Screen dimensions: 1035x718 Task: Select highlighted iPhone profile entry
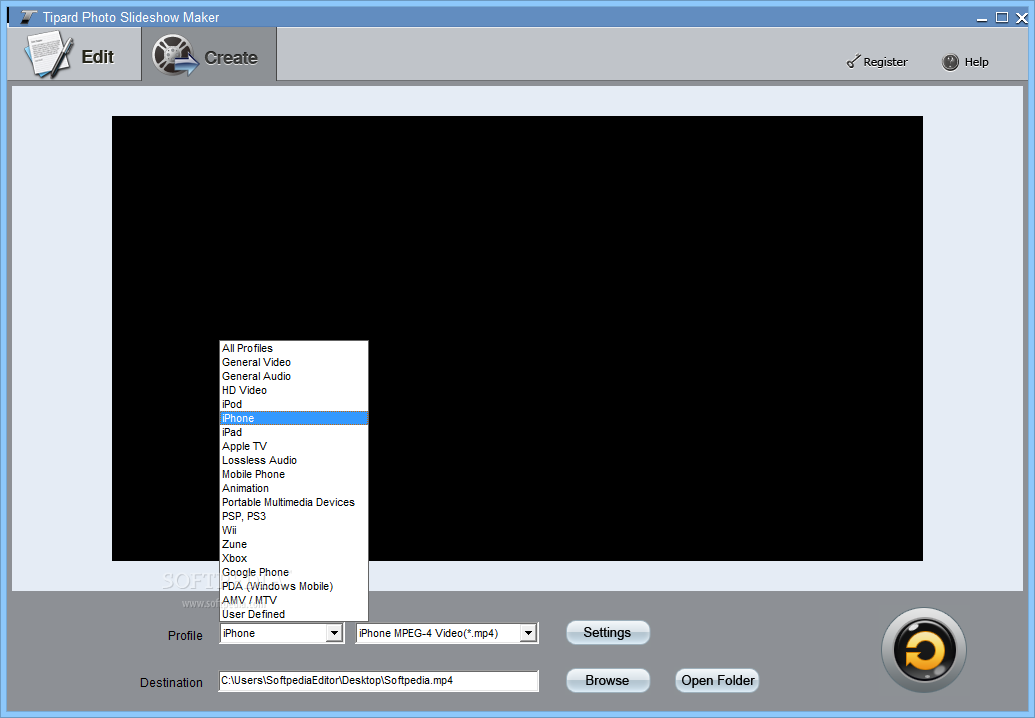point(293,418)
